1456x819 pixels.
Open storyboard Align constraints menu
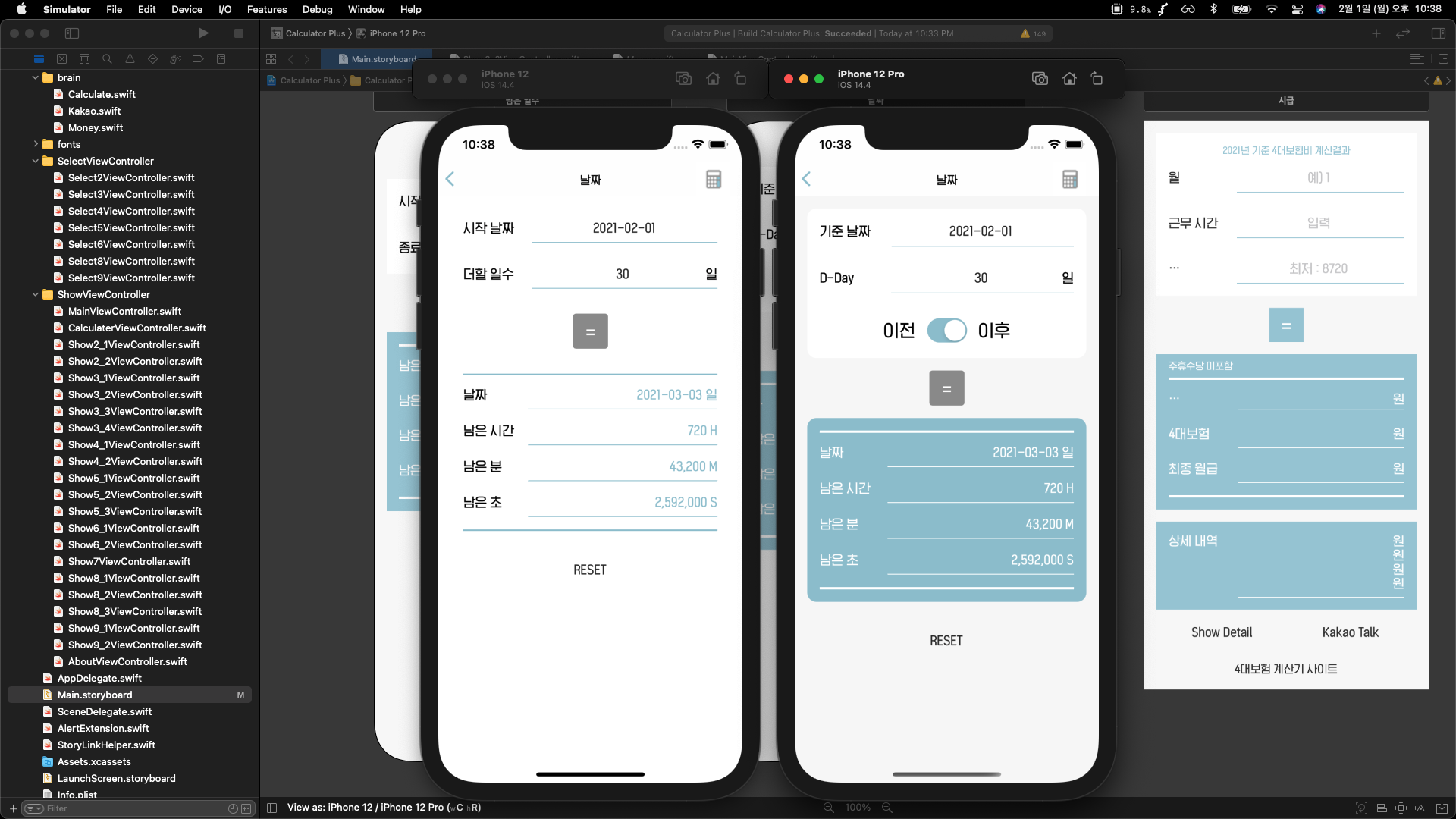tap(1381, 808)
